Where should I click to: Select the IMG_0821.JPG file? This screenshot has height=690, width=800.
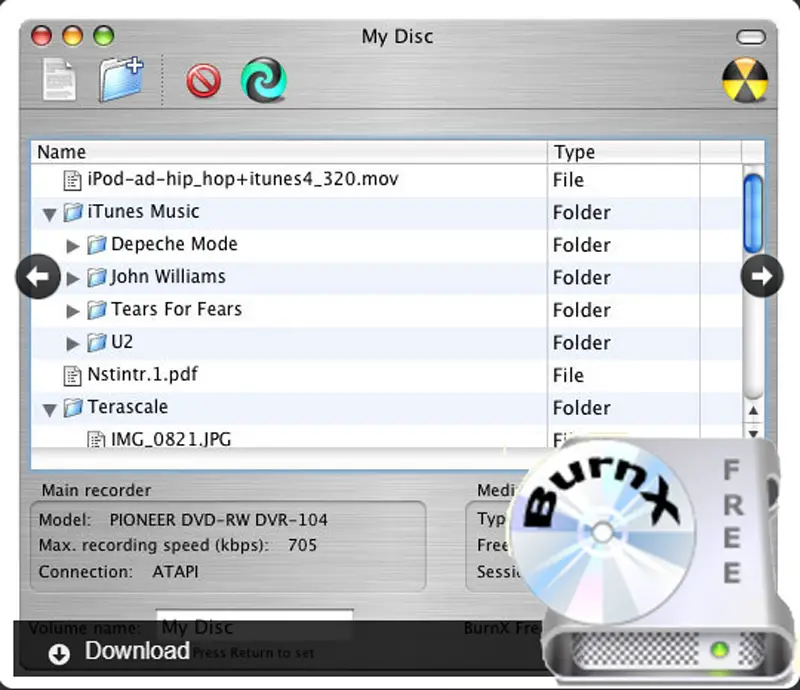(x=171, y=439)
